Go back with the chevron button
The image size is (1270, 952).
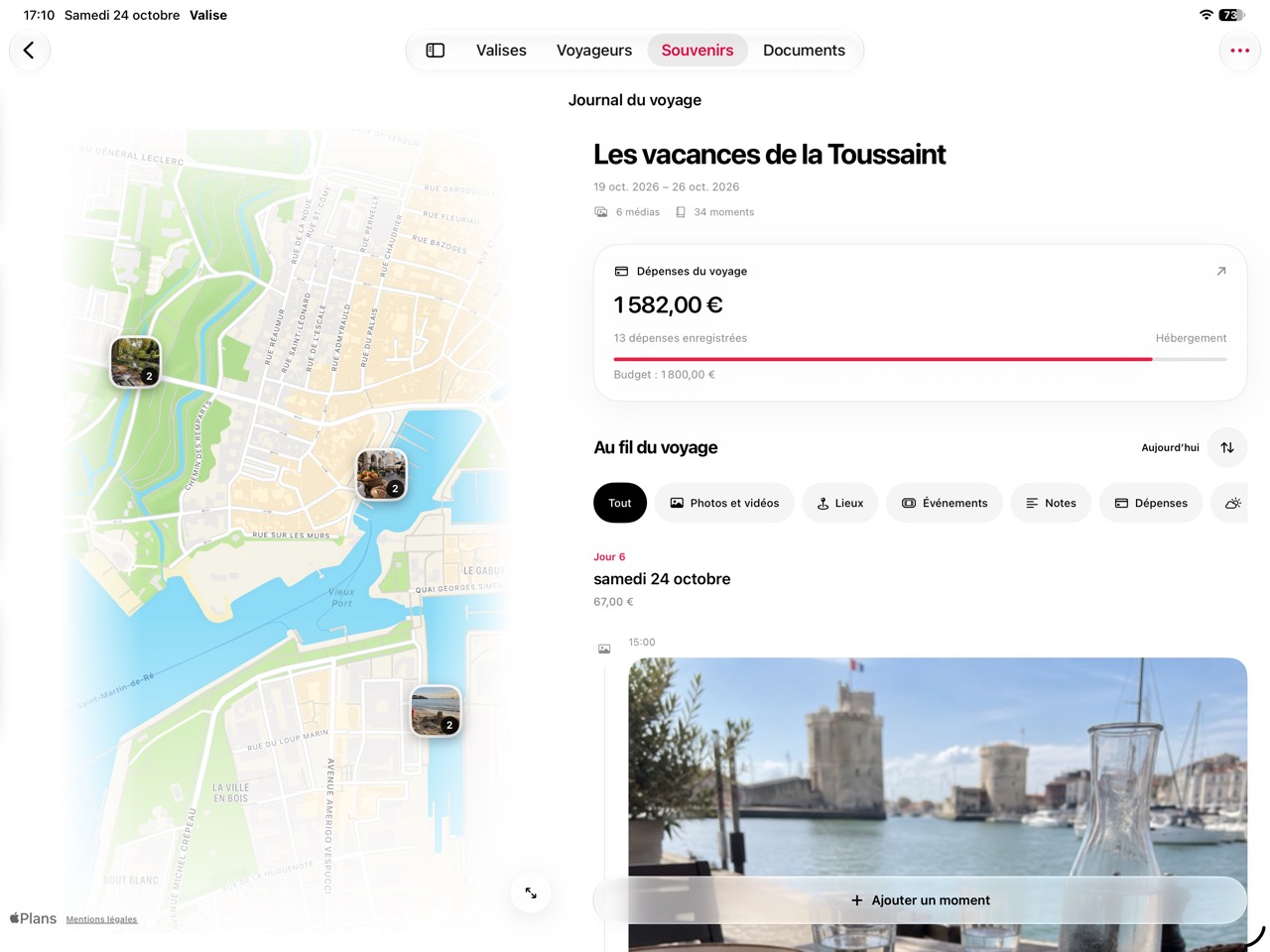[x=30, y=51]
